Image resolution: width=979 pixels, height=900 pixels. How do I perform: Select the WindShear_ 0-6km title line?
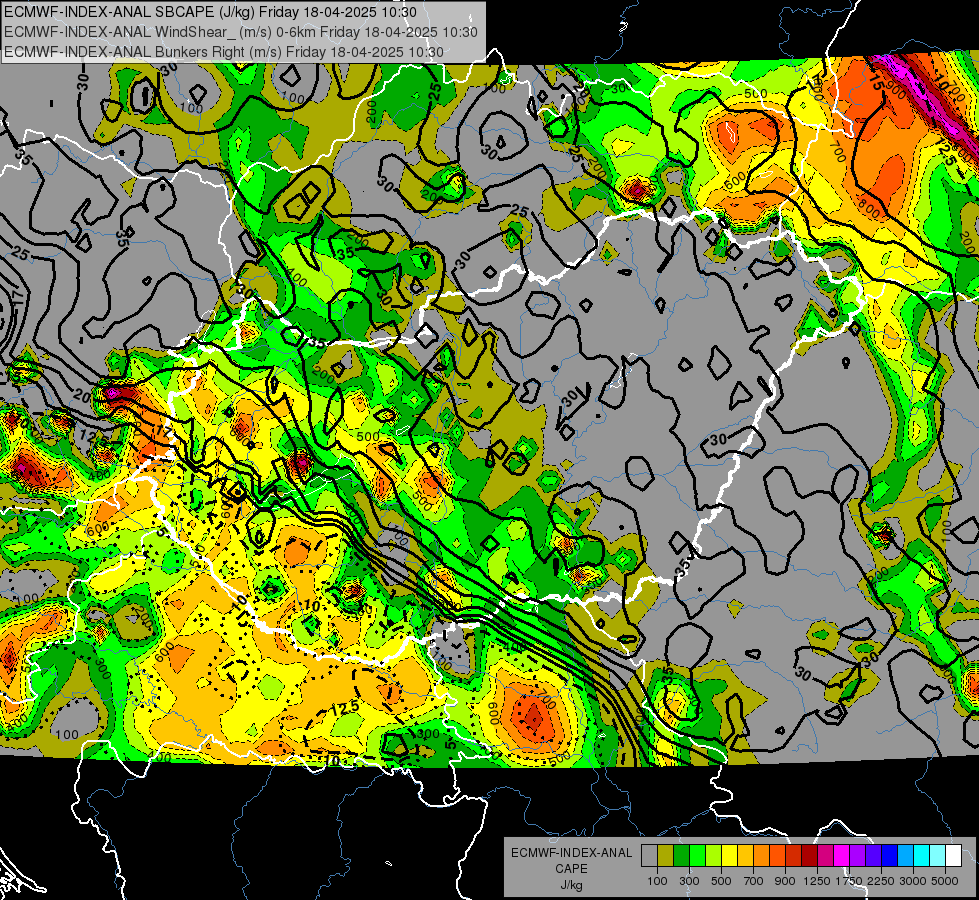(x=241, y=32)
